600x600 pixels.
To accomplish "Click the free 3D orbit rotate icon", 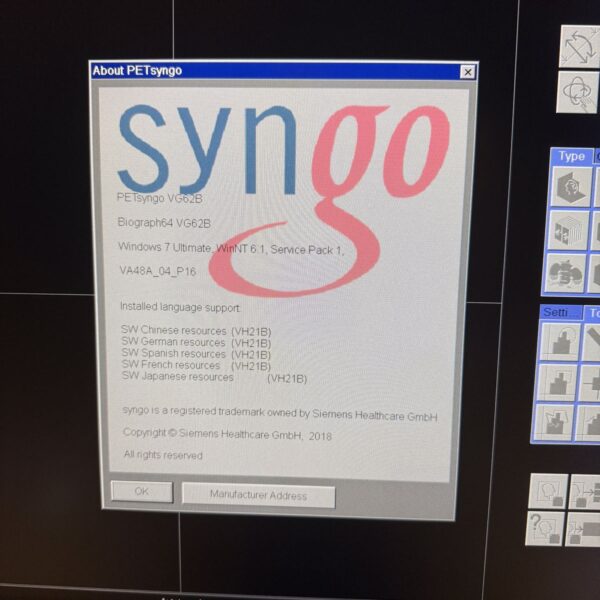I will pos(578,92).
